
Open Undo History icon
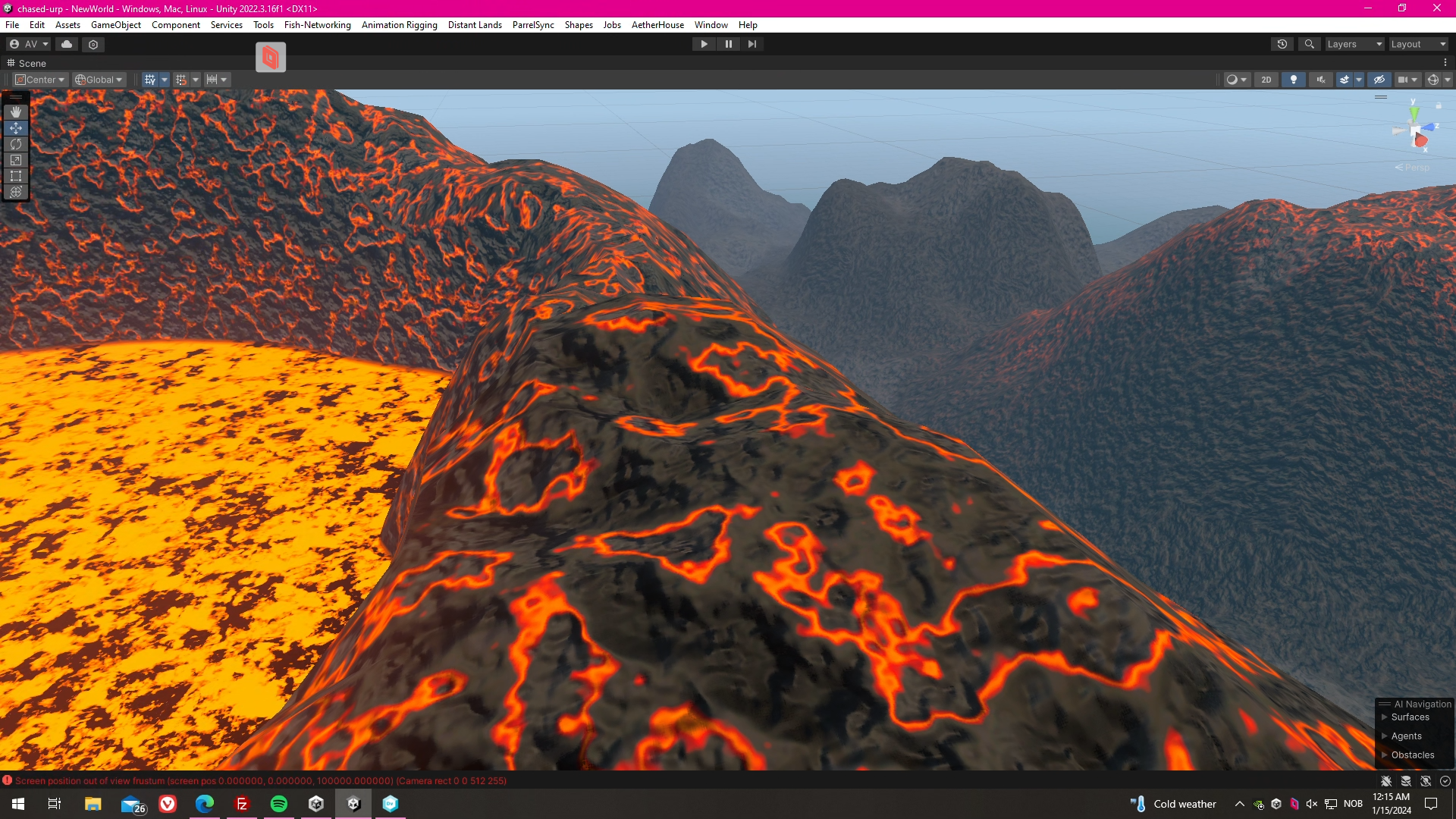(1282, 44)
